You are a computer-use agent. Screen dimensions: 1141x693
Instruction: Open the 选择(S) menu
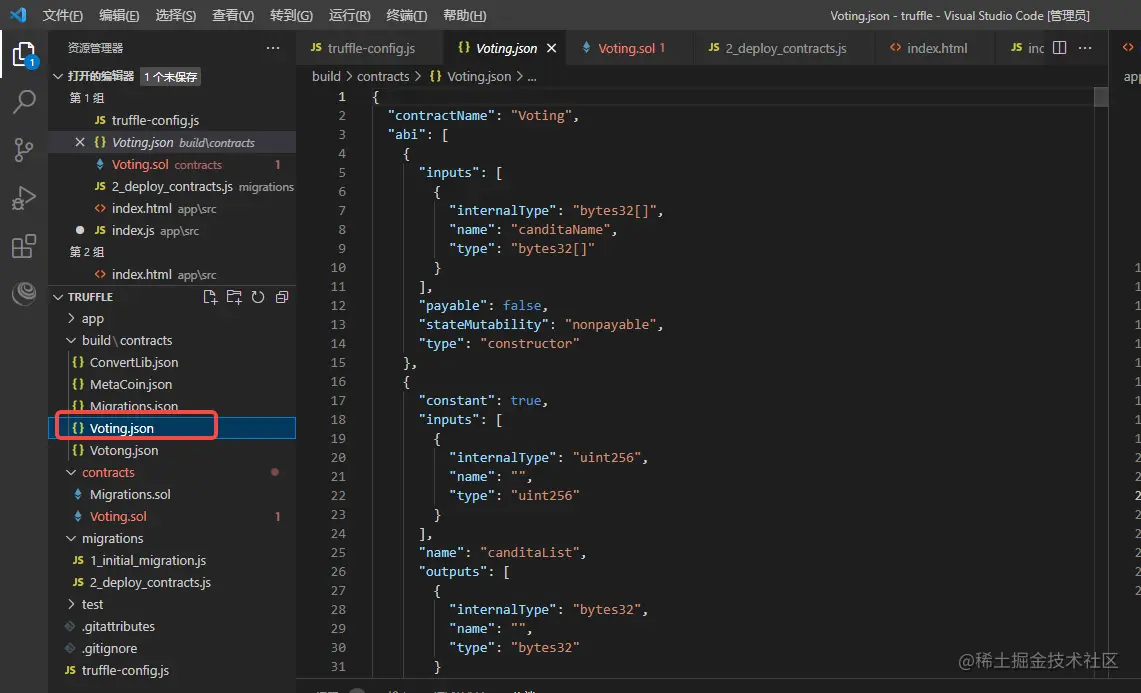176,15
